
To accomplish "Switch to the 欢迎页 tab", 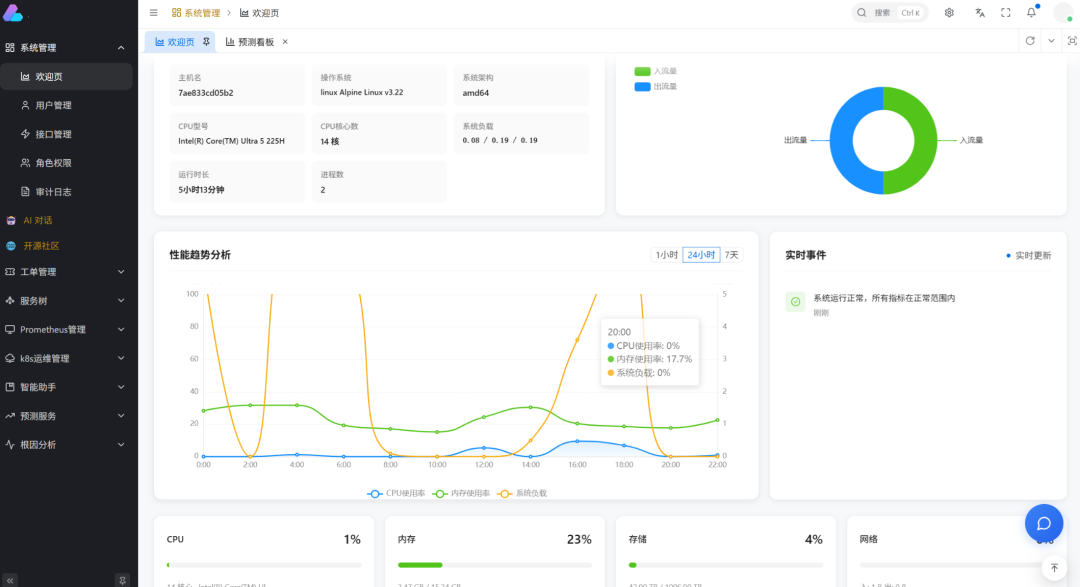I will [x=180, y=41].
